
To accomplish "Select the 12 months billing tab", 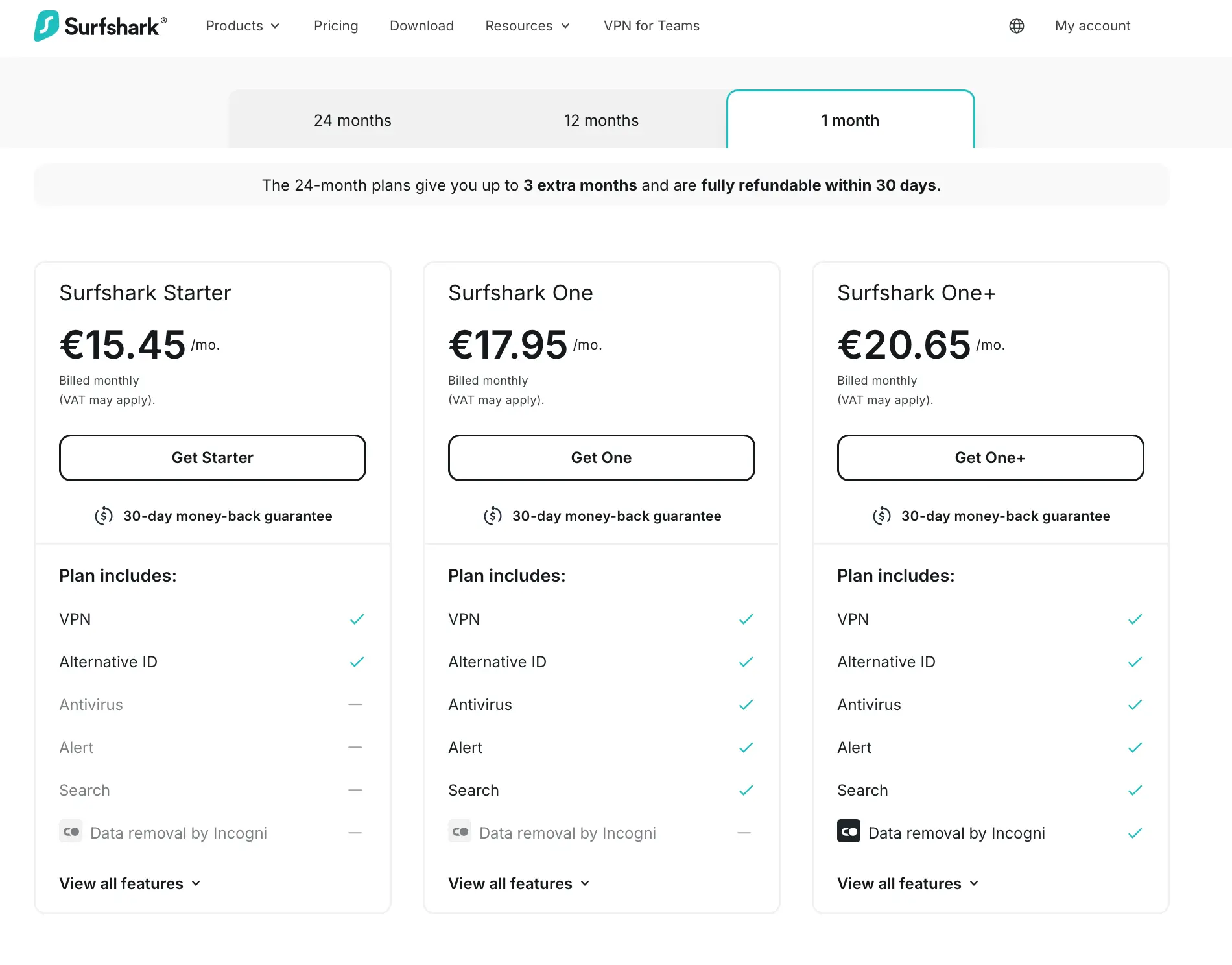I will tap(601, 121).
